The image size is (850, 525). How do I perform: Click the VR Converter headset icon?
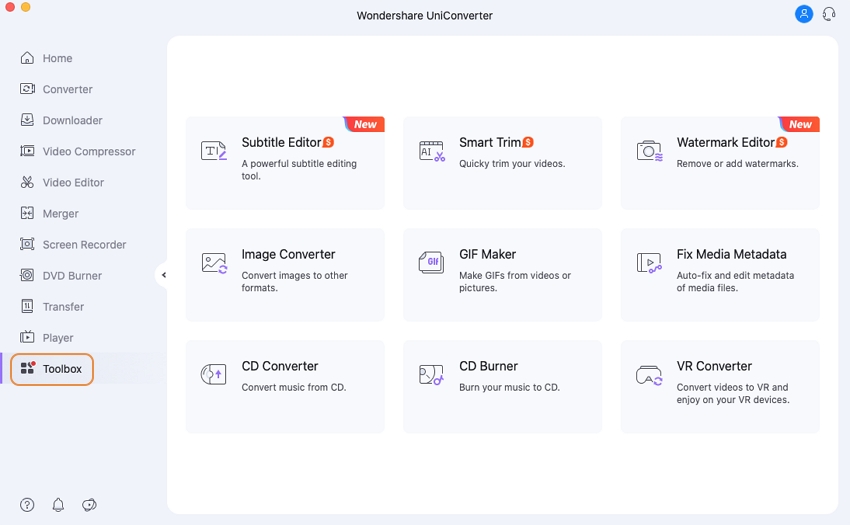(x=649, y=375)
